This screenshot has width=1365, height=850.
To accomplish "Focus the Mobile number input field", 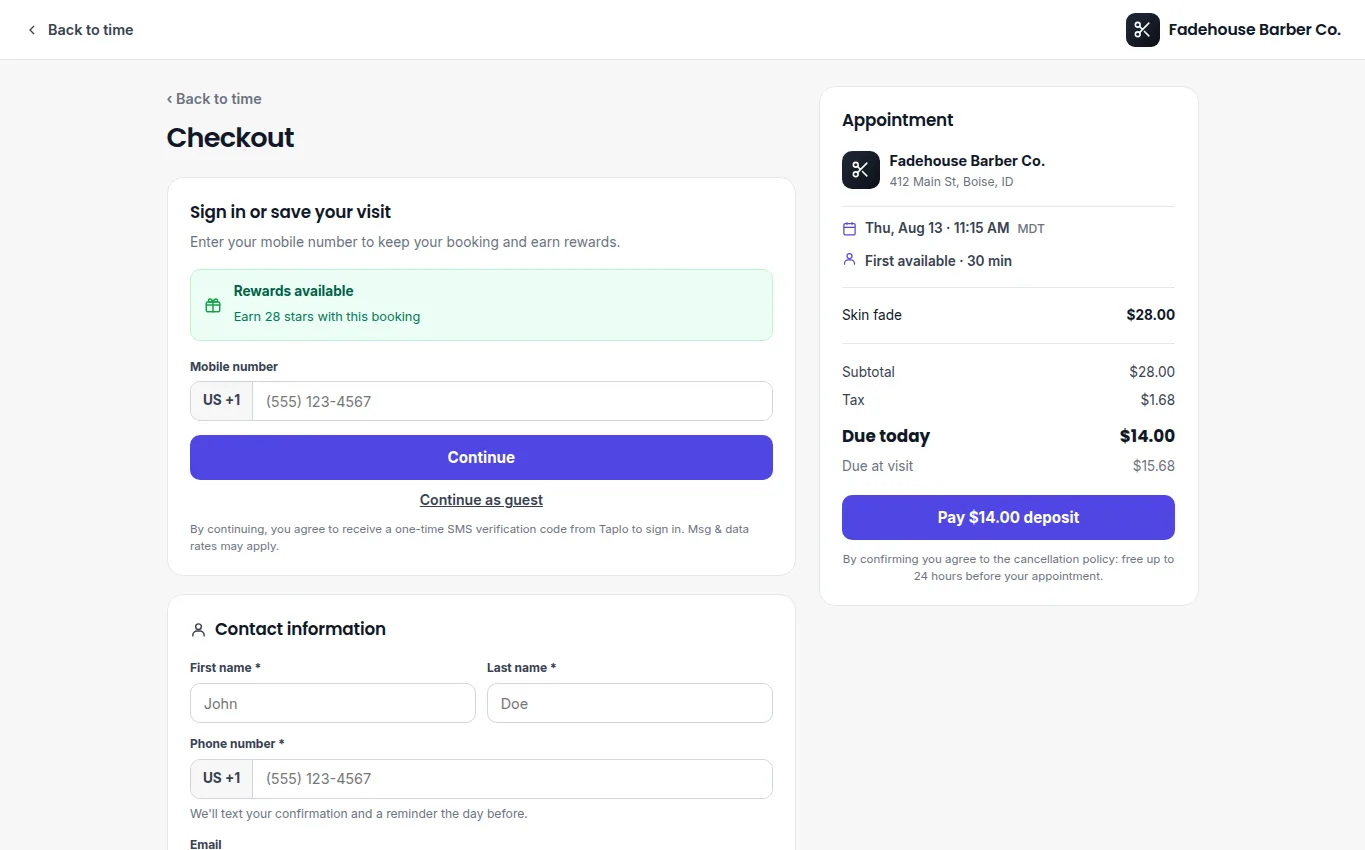I will click(512, 401).
